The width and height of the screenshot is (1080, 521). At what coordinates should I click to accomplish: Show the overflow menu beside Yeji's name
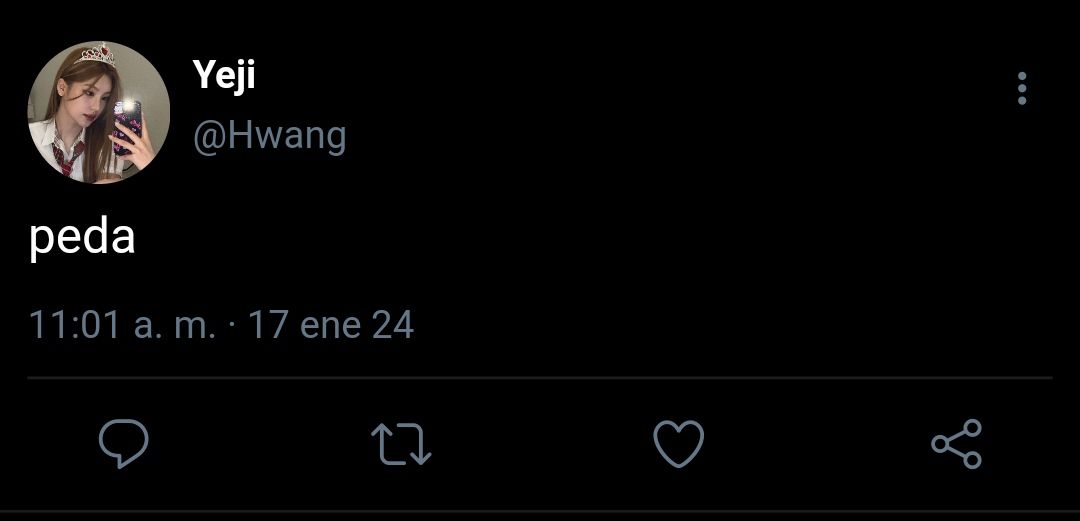1022,88
